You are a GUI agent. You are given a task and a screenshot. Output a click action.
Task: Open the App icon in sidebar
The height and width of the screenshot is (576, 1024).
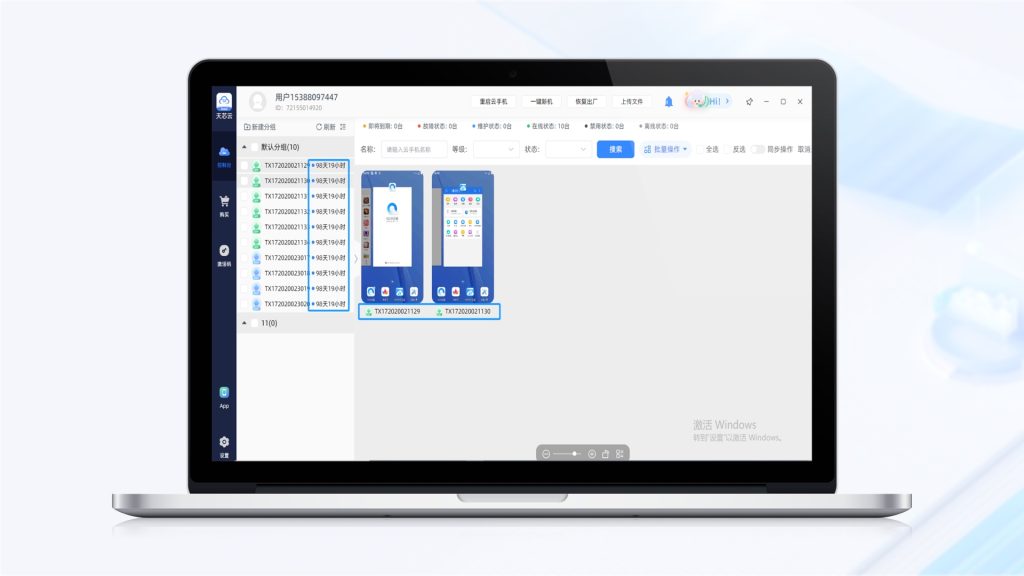coord(224,393)
